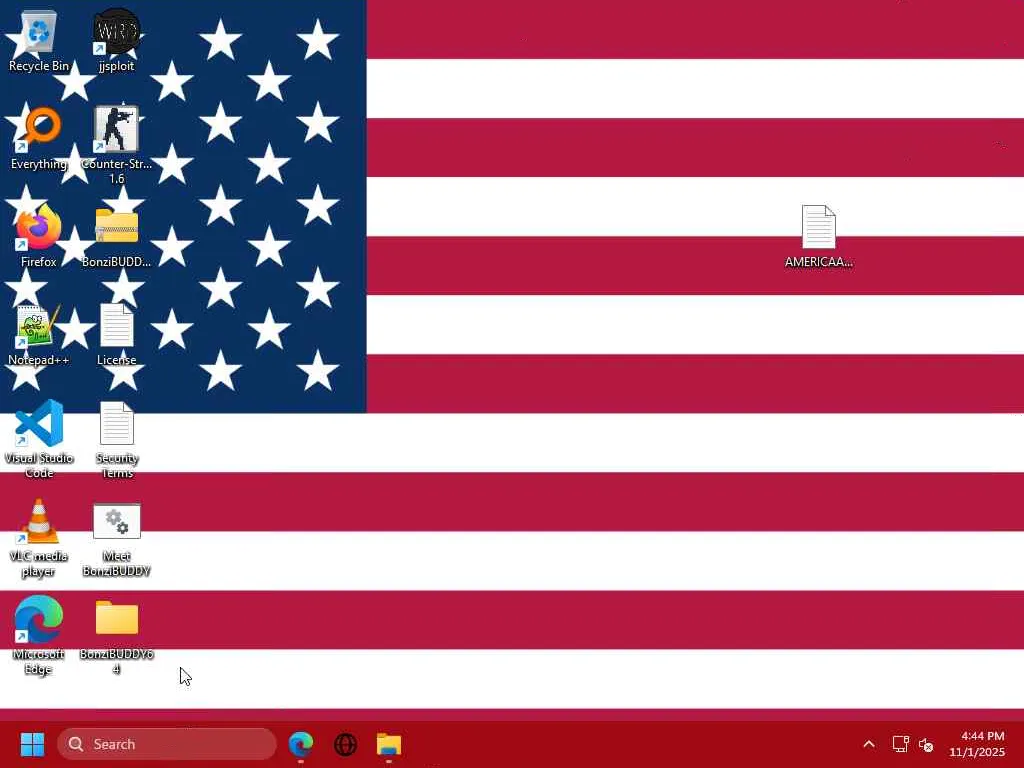
Task: Open the muted volume tray icon
Action: (x=926, y=744)
